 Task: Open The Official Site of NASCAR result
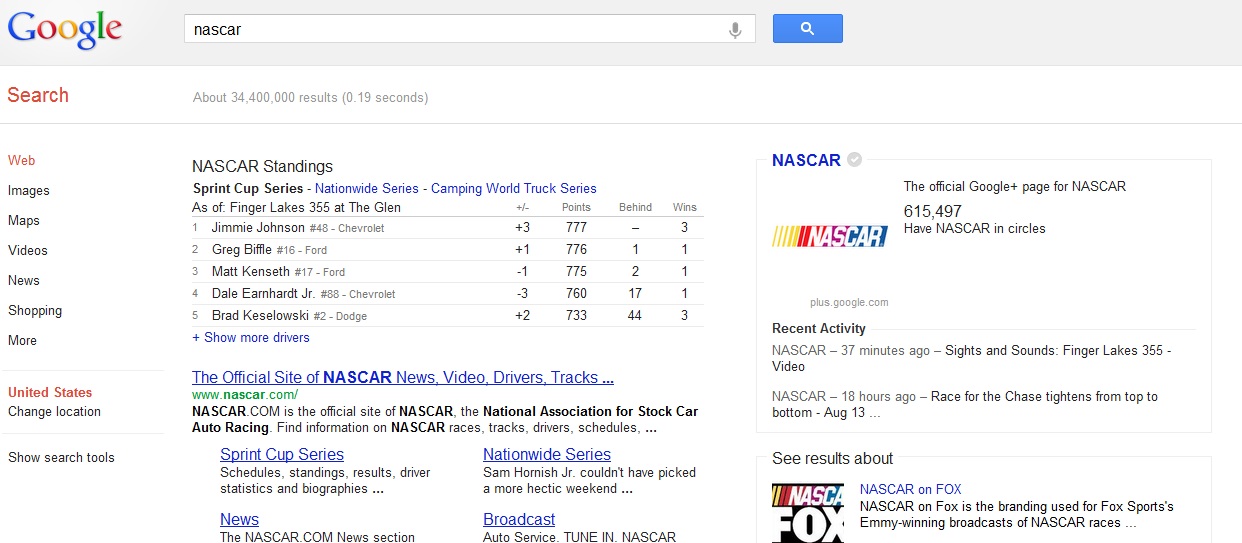click(403, 377)
